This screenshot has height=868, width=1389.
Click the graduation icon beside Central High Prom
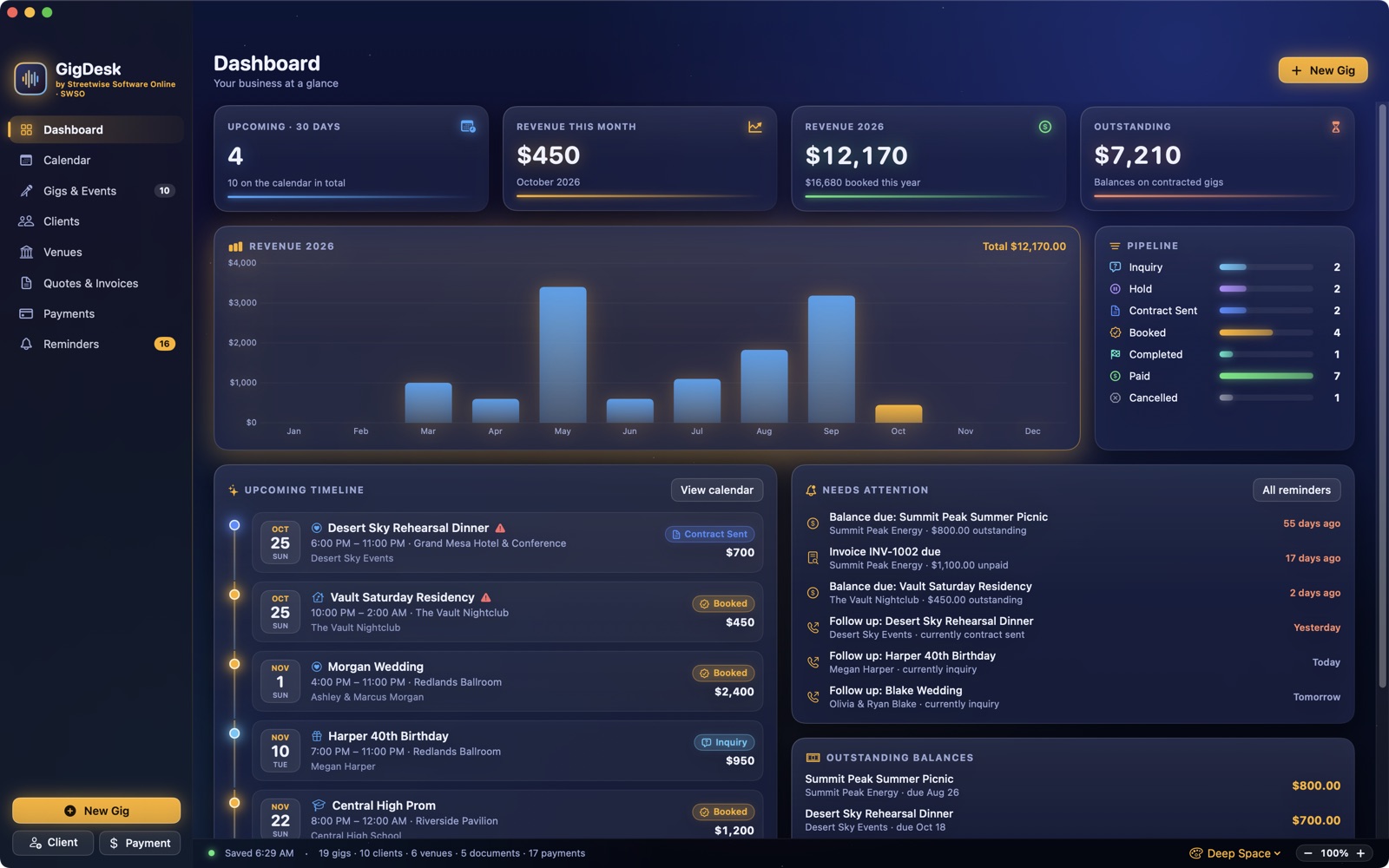319,806
